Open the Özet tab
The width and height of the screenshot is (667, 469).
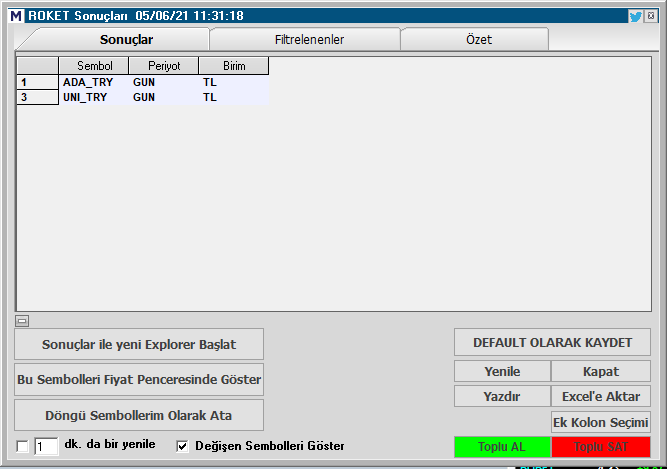(x=479, y=40)
